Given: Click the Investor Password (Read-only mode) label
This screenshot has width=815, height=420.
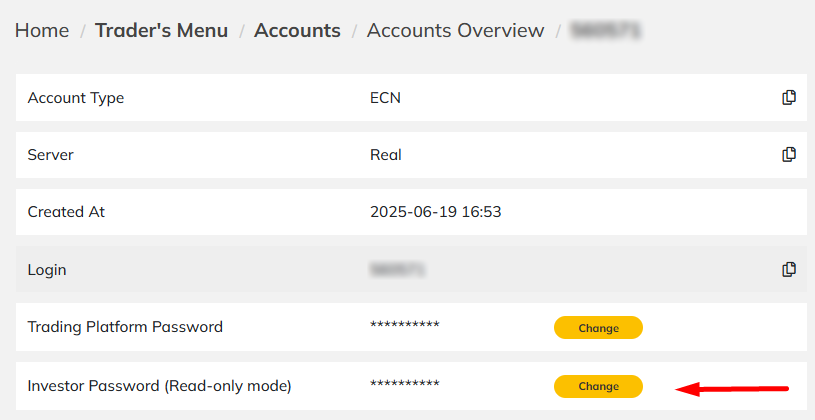Looking at the screenshot, I should (x=160, y=386).
